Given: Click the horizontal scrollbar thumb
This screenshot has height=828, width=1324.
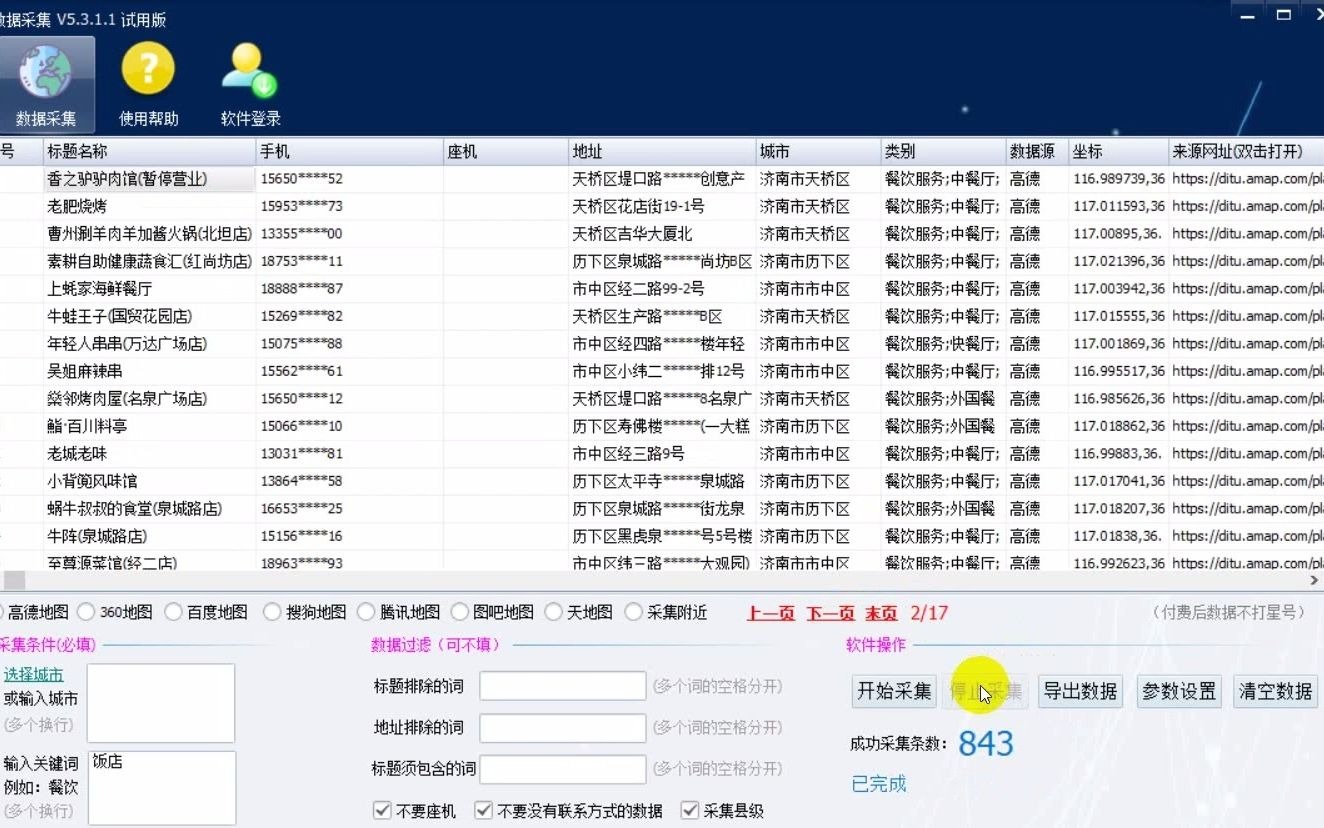Looking at the screenshot, I should 14,580.
